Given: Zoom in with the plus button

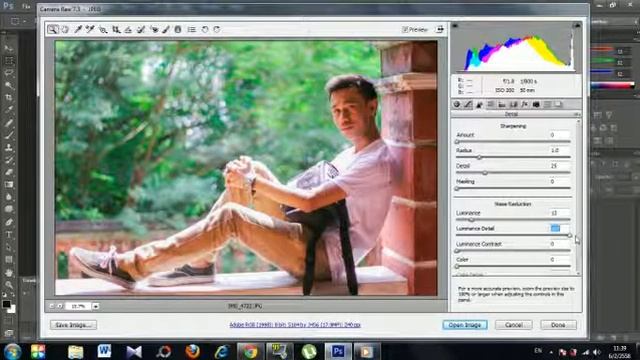Looking at the screenshot, I should [60, 306].
